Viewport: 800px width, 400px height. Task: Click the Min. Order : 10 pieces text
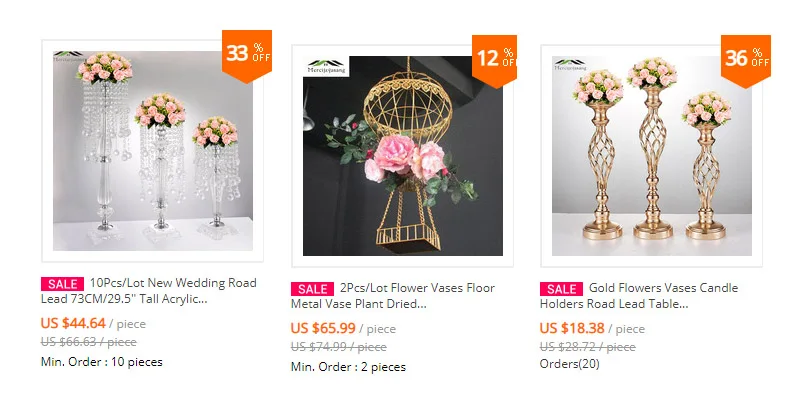[102, 362]
